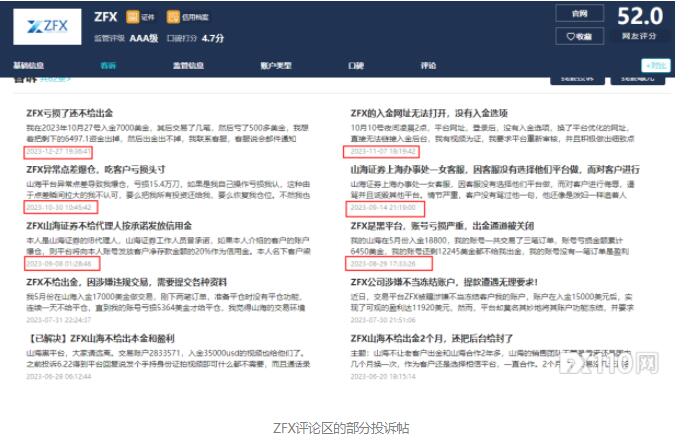Click excerpt mentioning 入金18800
The height and width of the screenshot is (446, 689).
click(490, 246)
